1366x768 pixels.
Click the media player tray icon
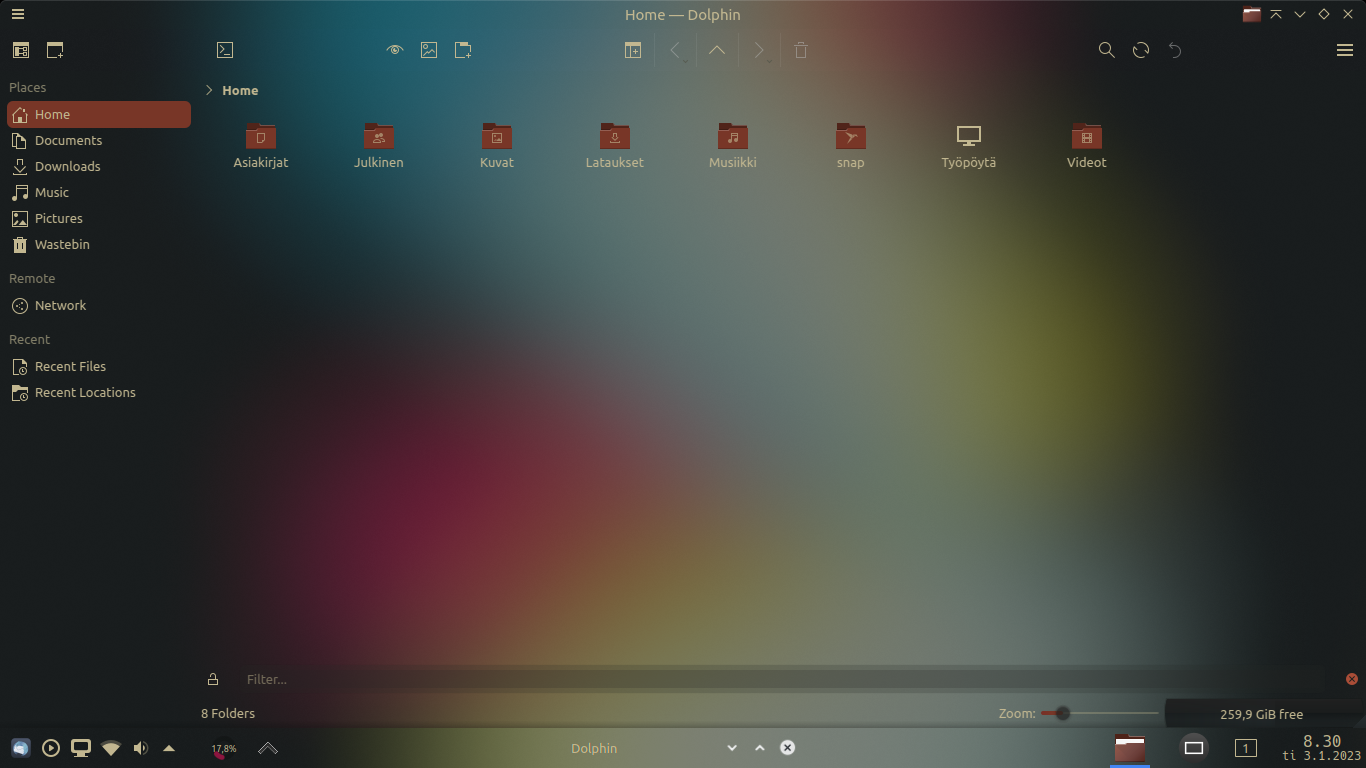(51, 748)
